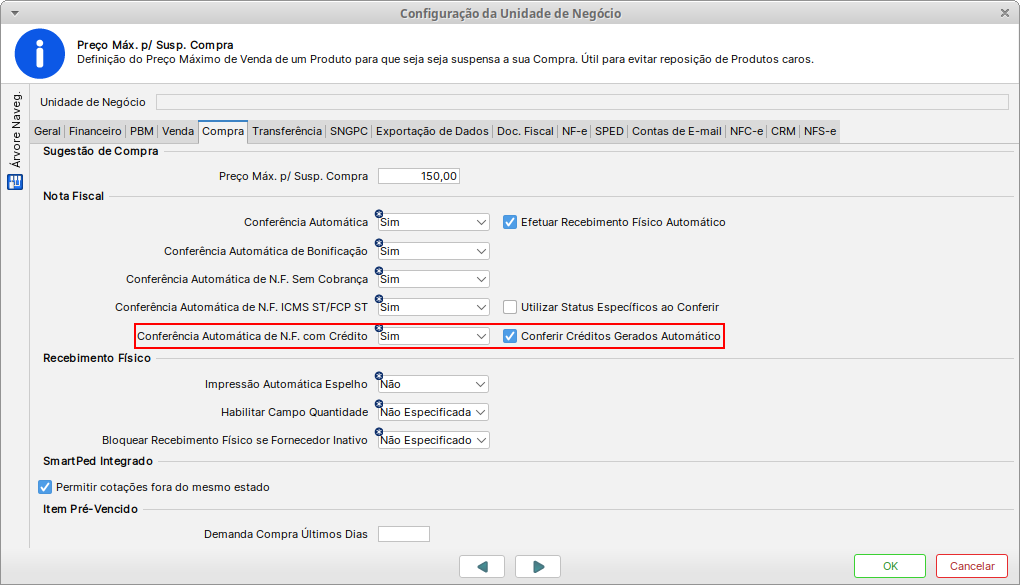Uncheck Efetuar Recebimento Físico Automático
The height and width of the screenshot is (585, 1020).
point(509,222)
